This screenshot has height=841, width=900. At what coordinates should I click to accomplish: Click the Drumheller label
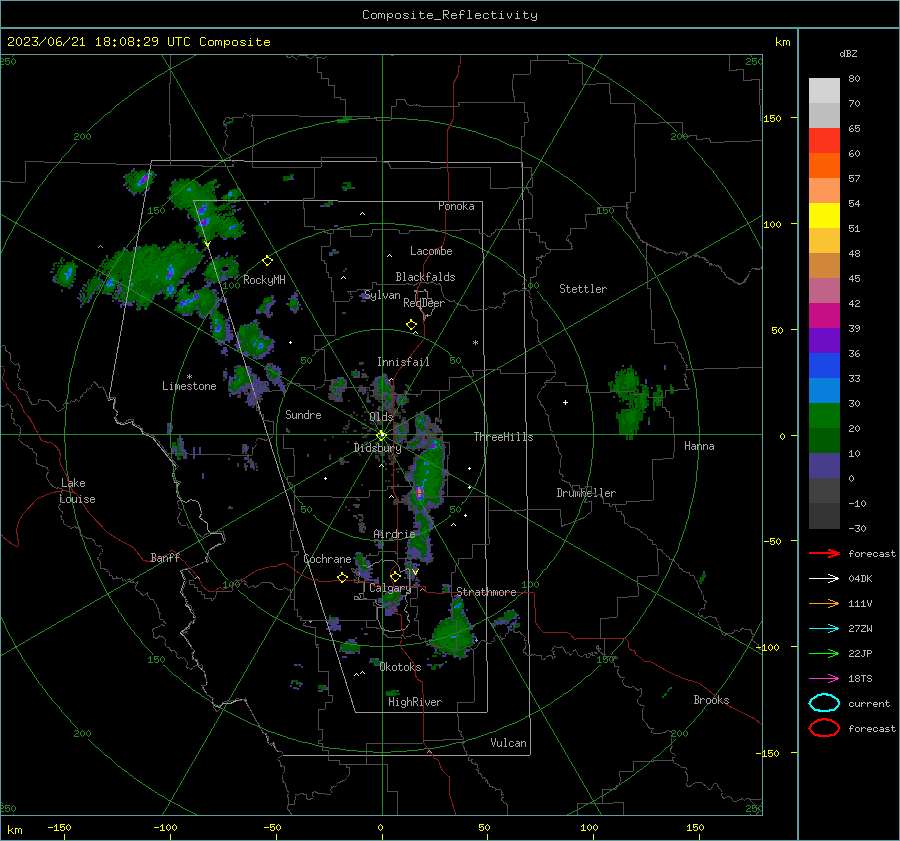point(586,493)
